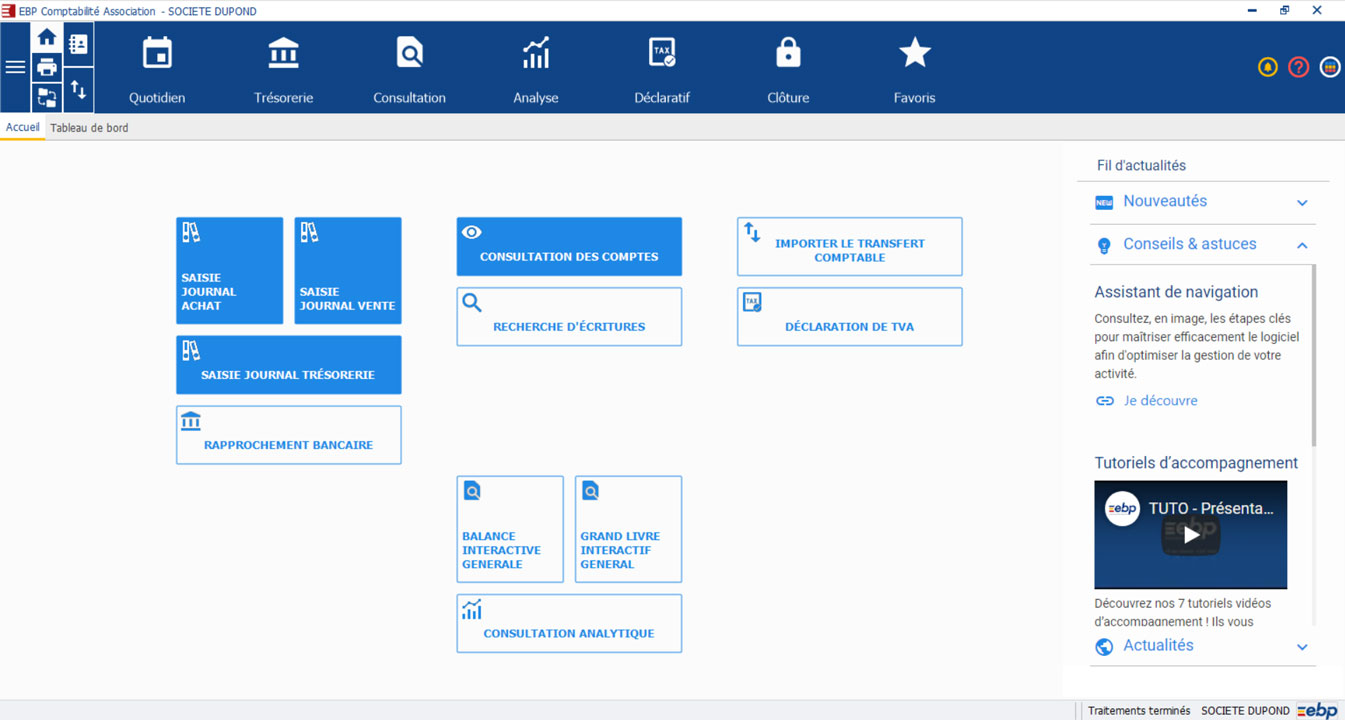Screen dimensions: 1345x720
Task: Click the Je découvre link
Action: pyautogui.click(x=1160, y=401)
